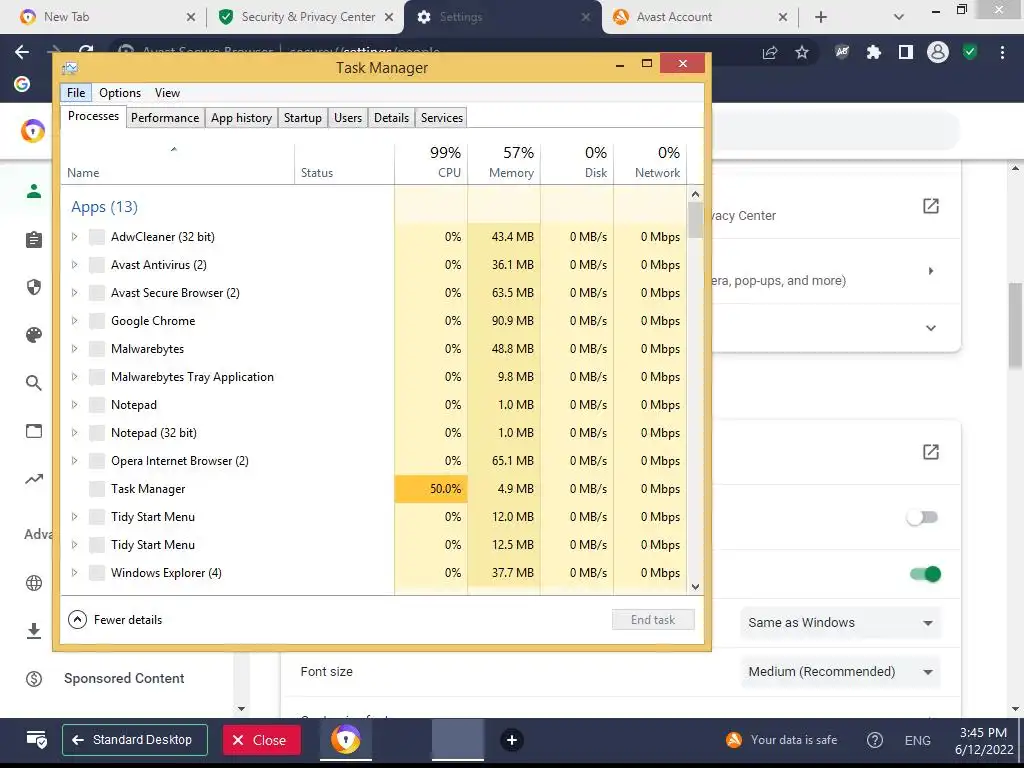Open the On startup trend icon
Viewport: 1024px width, 768px height.
point(34,479)
